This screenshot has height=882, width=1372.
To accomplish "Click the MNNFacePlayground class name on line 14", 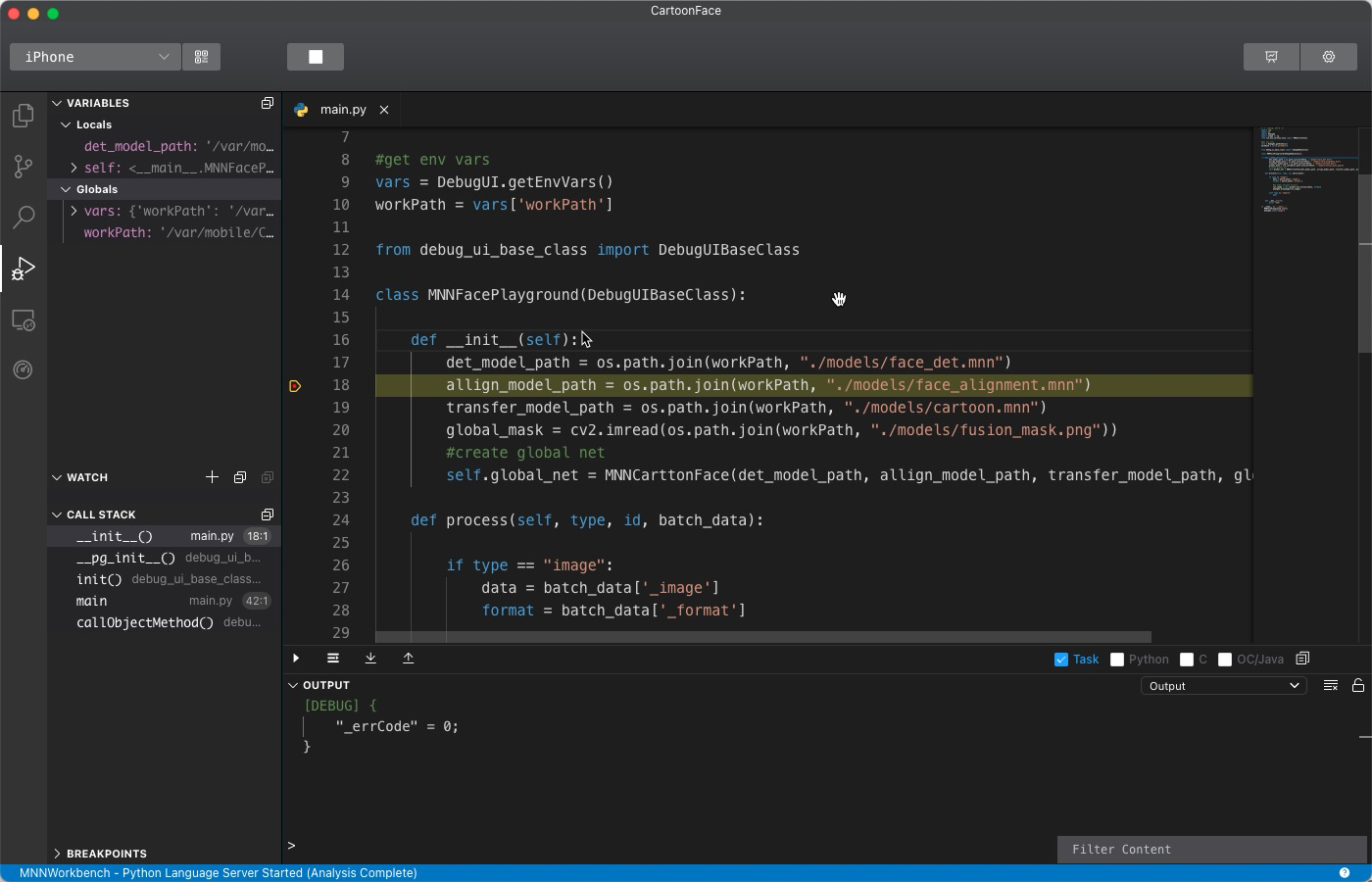I will 503,295.
